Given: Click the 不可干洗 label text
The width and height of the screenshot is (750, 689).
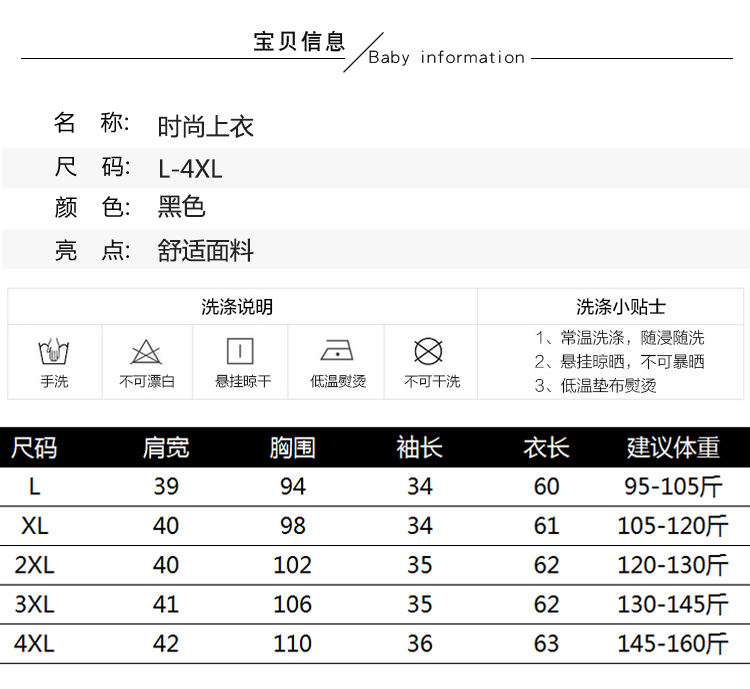Looking at the screenshot, I should (x=432, y=381).
